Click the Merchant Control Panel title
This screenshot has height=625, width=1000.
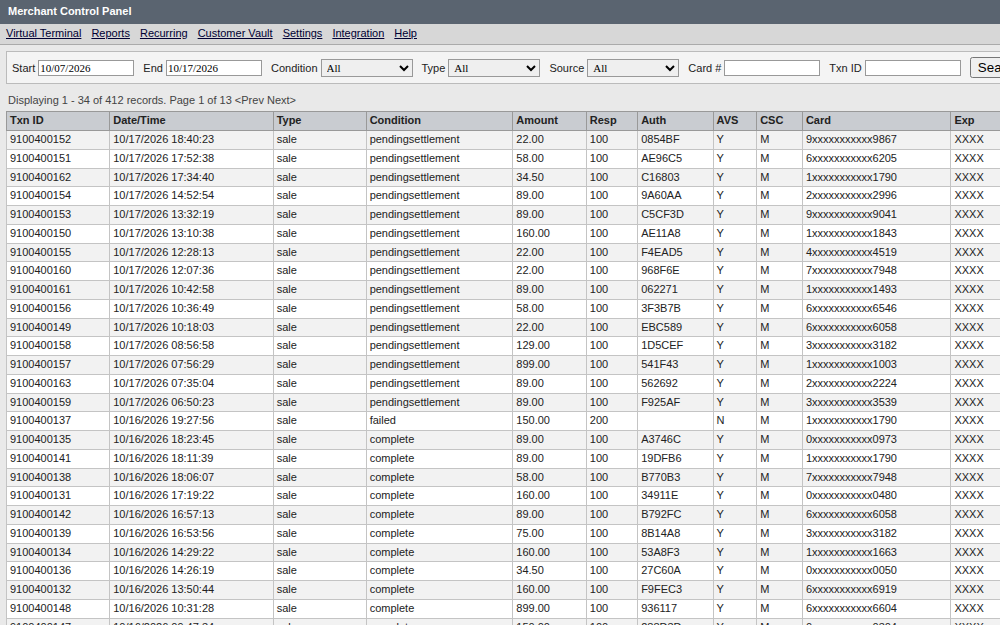(x=70, y=11)
